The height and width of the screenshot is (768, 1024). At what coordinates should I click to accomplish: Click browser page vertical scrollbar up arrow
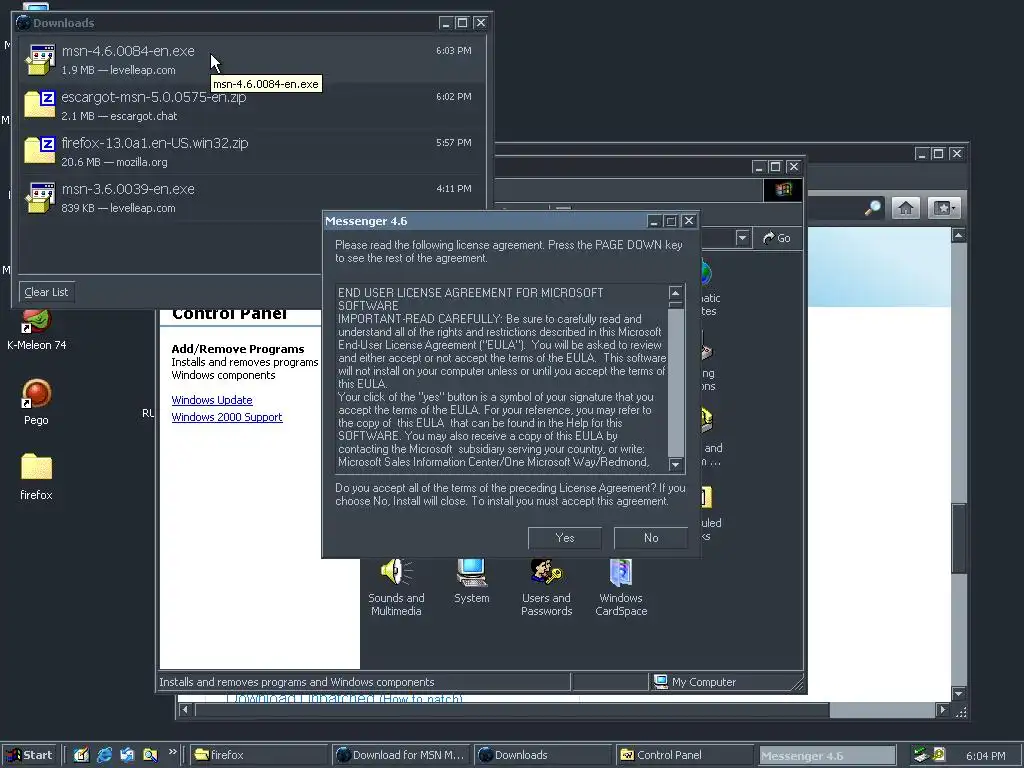(x=959, y=235)
